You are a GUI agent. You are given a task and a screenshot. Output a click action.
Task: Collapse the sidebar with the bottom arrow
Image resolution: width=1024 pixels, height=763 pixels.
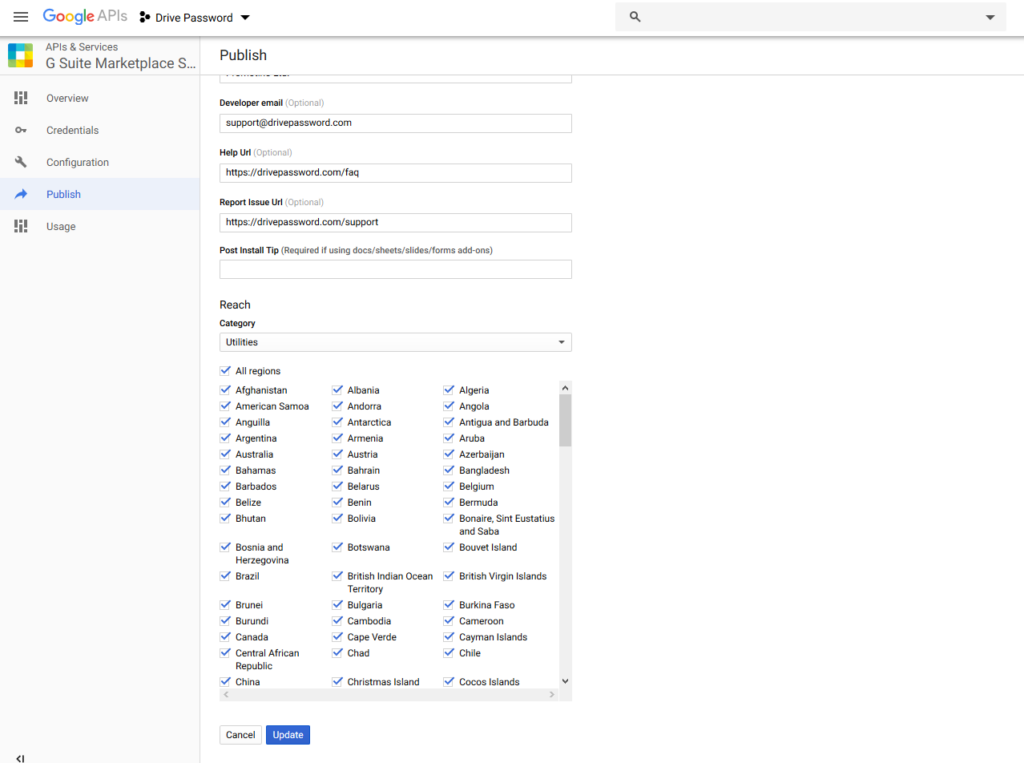coord(20,758)
